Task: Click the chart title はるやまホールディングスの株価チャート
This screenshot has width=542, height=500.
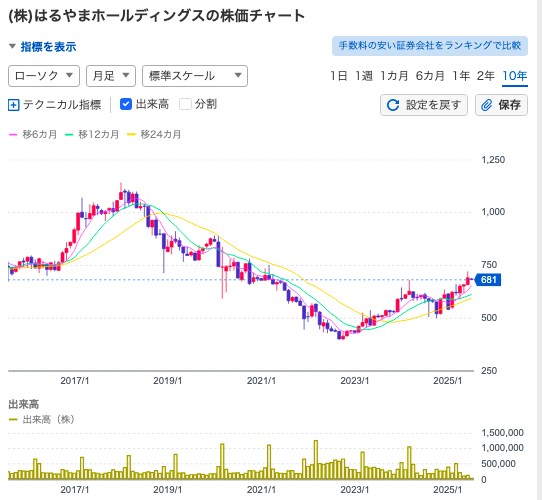Action: pos(157,16)
